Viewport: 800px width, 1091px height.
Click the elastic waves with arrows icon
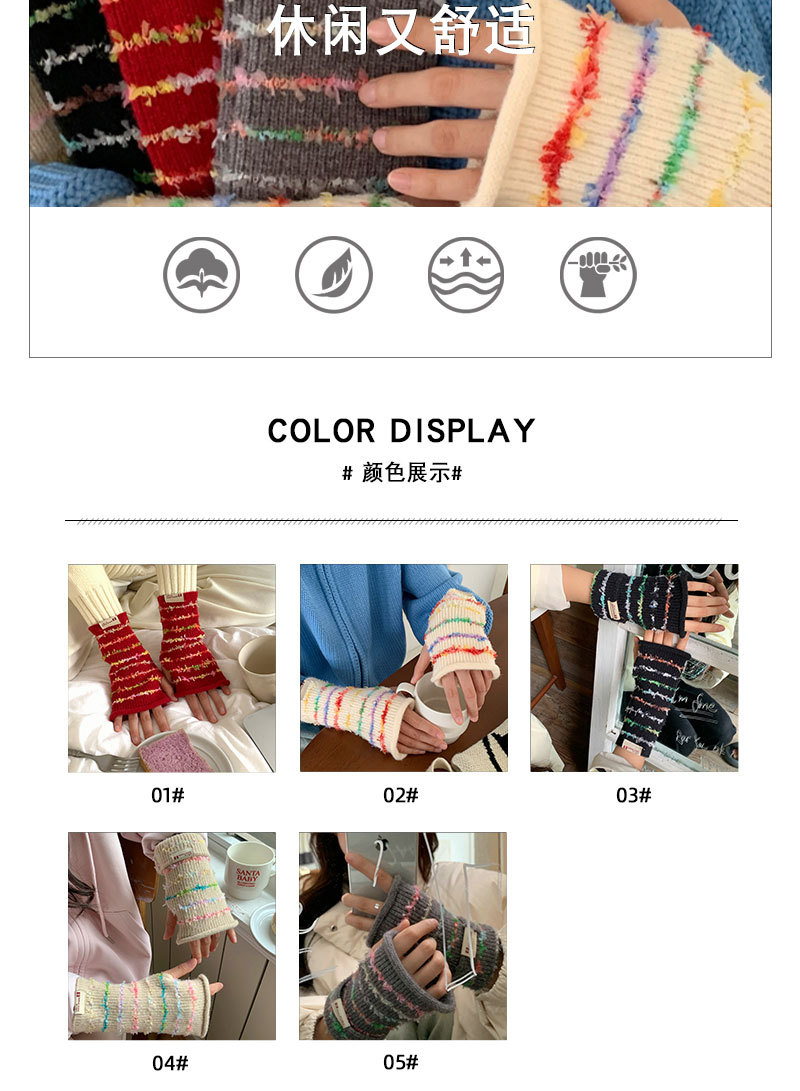coord(466,275)
